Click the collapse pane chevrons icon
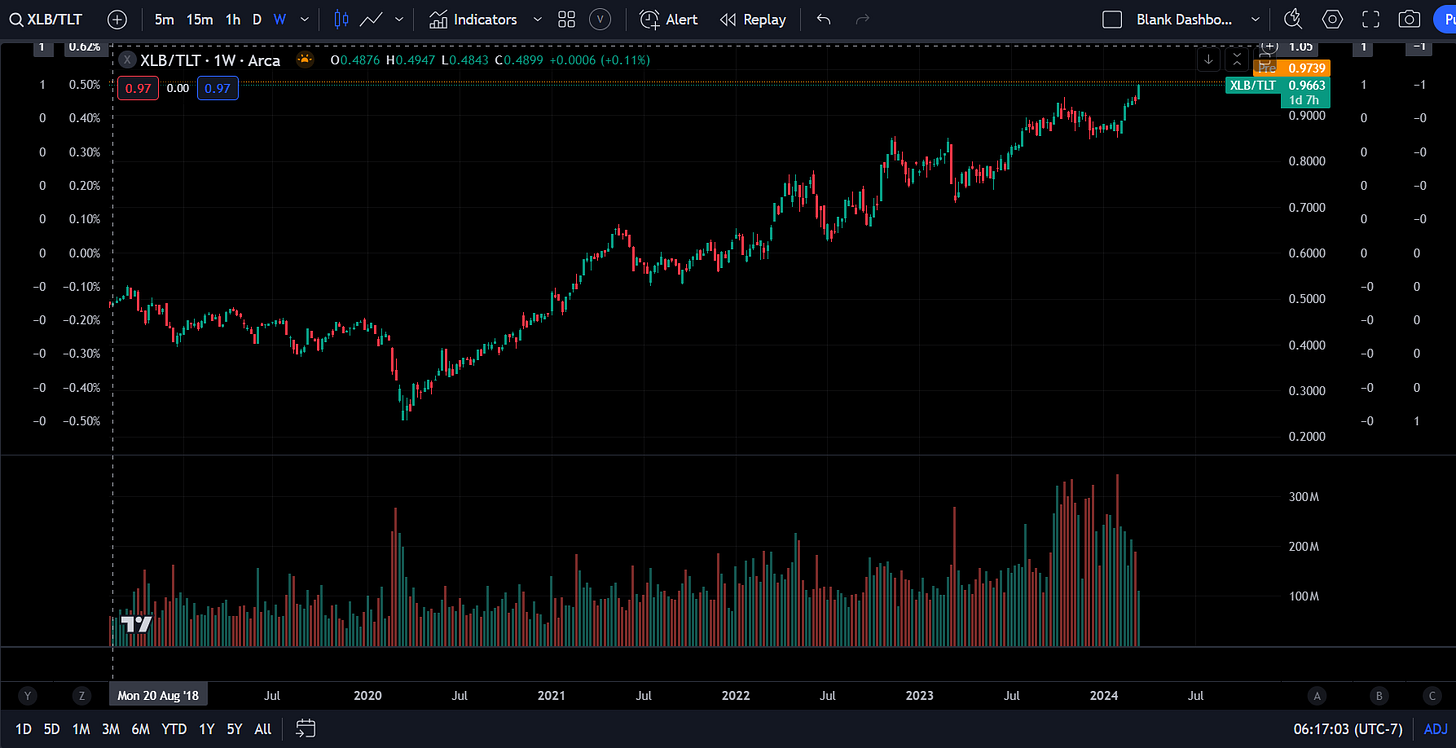 pos(1237,59)
